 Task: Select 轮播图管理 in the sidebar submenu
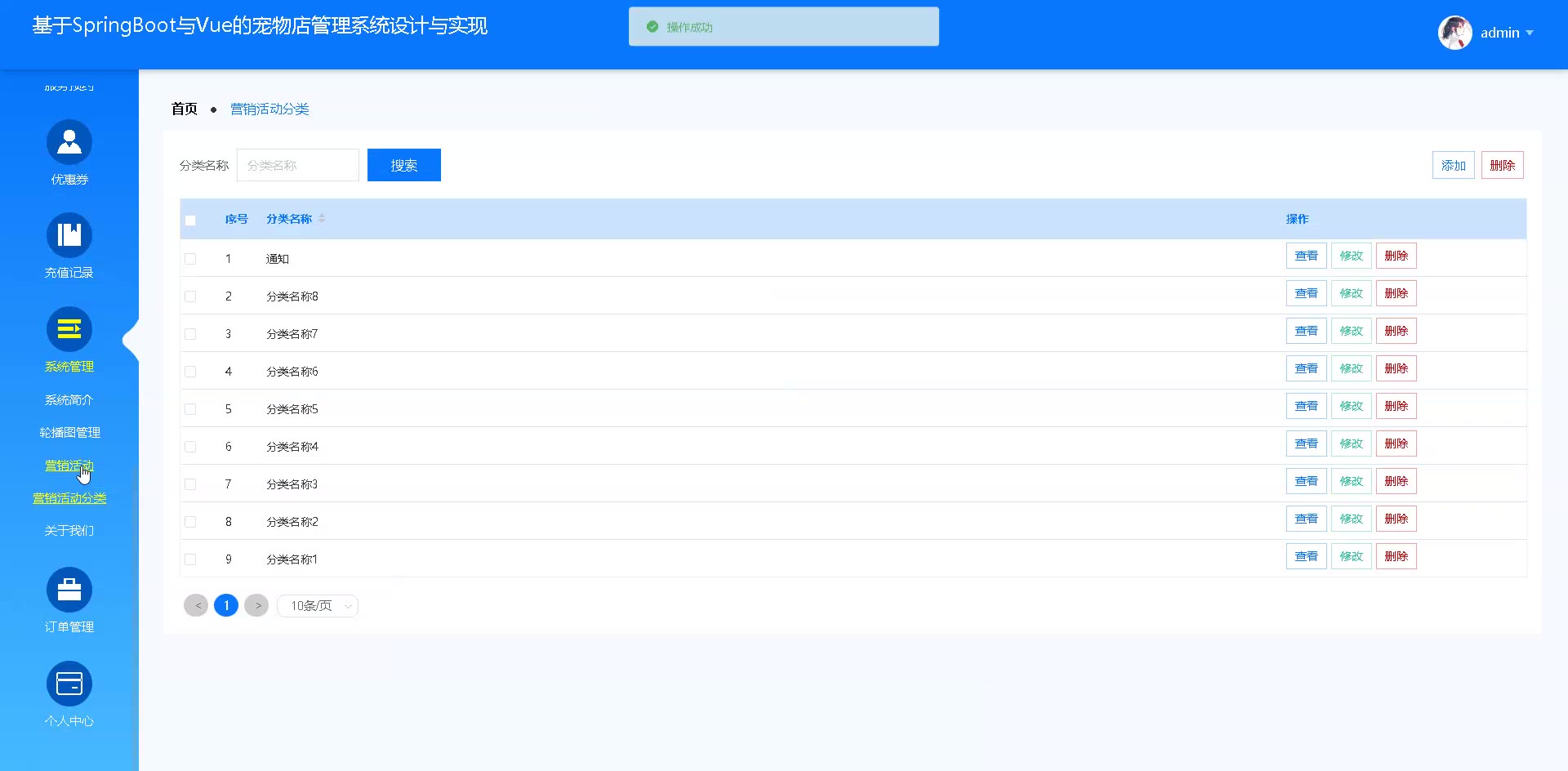point(69,433)
